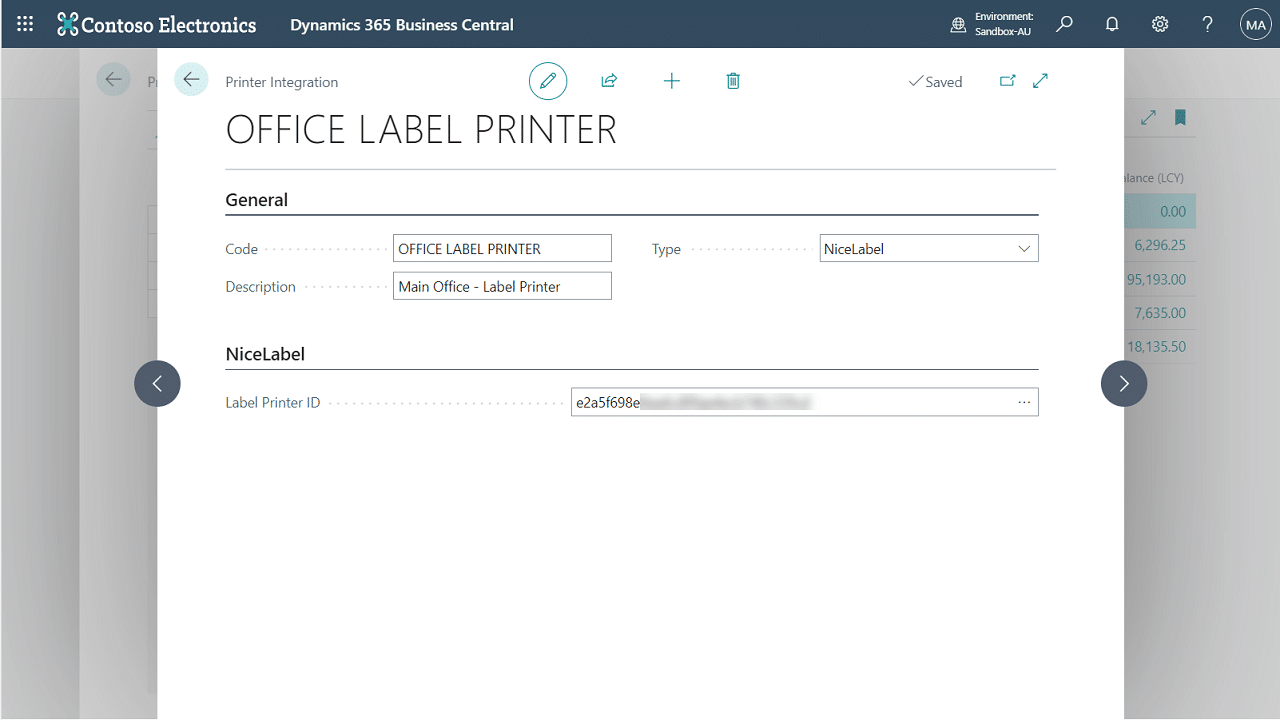Click the Description field
The height and width of the screenshot is (720, 1280).
pos(502,286)
